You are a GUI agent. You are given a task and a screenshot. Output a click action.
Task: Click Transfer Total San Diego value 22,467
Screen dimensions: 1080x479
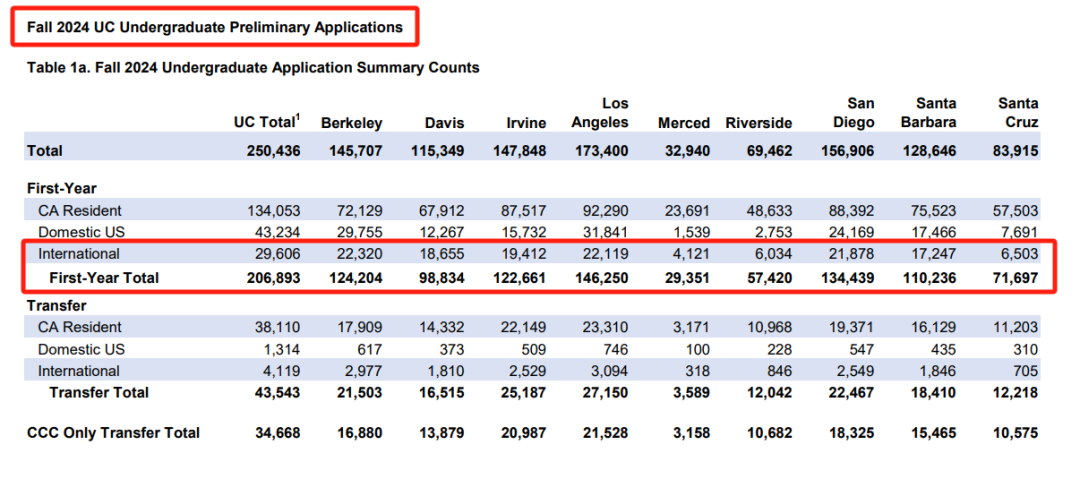pyautogui.click(x=852, y=392)
